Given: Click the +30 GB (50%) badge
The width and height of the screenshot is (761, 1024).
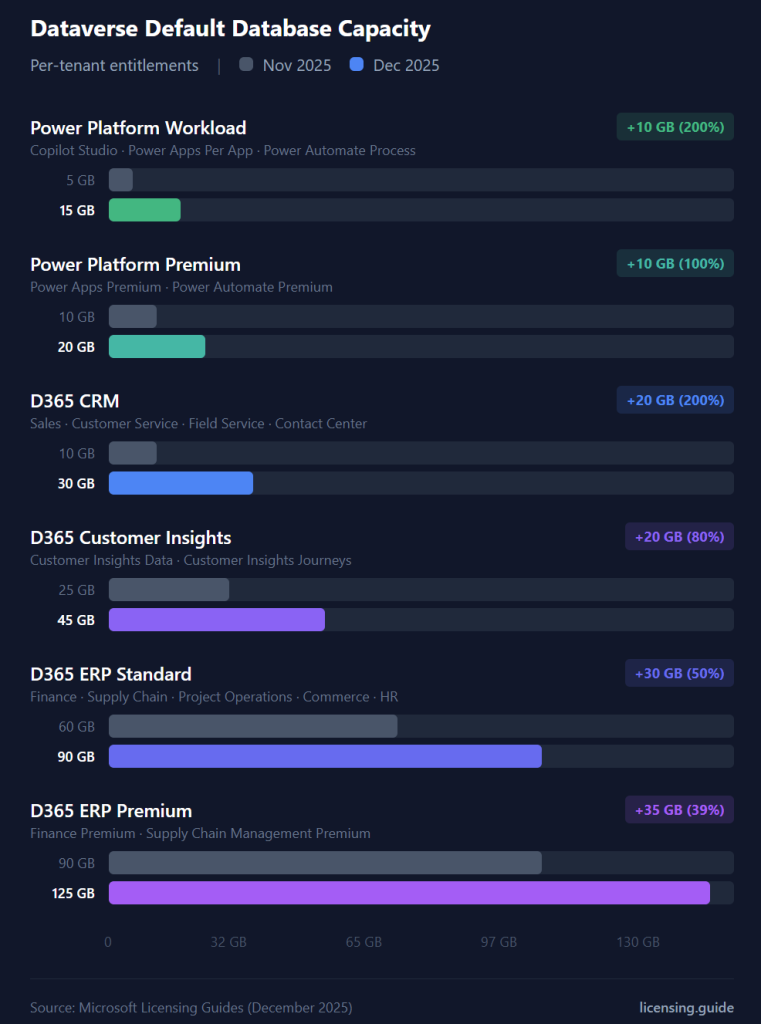Looking at the screenshot, I should 679,673.
